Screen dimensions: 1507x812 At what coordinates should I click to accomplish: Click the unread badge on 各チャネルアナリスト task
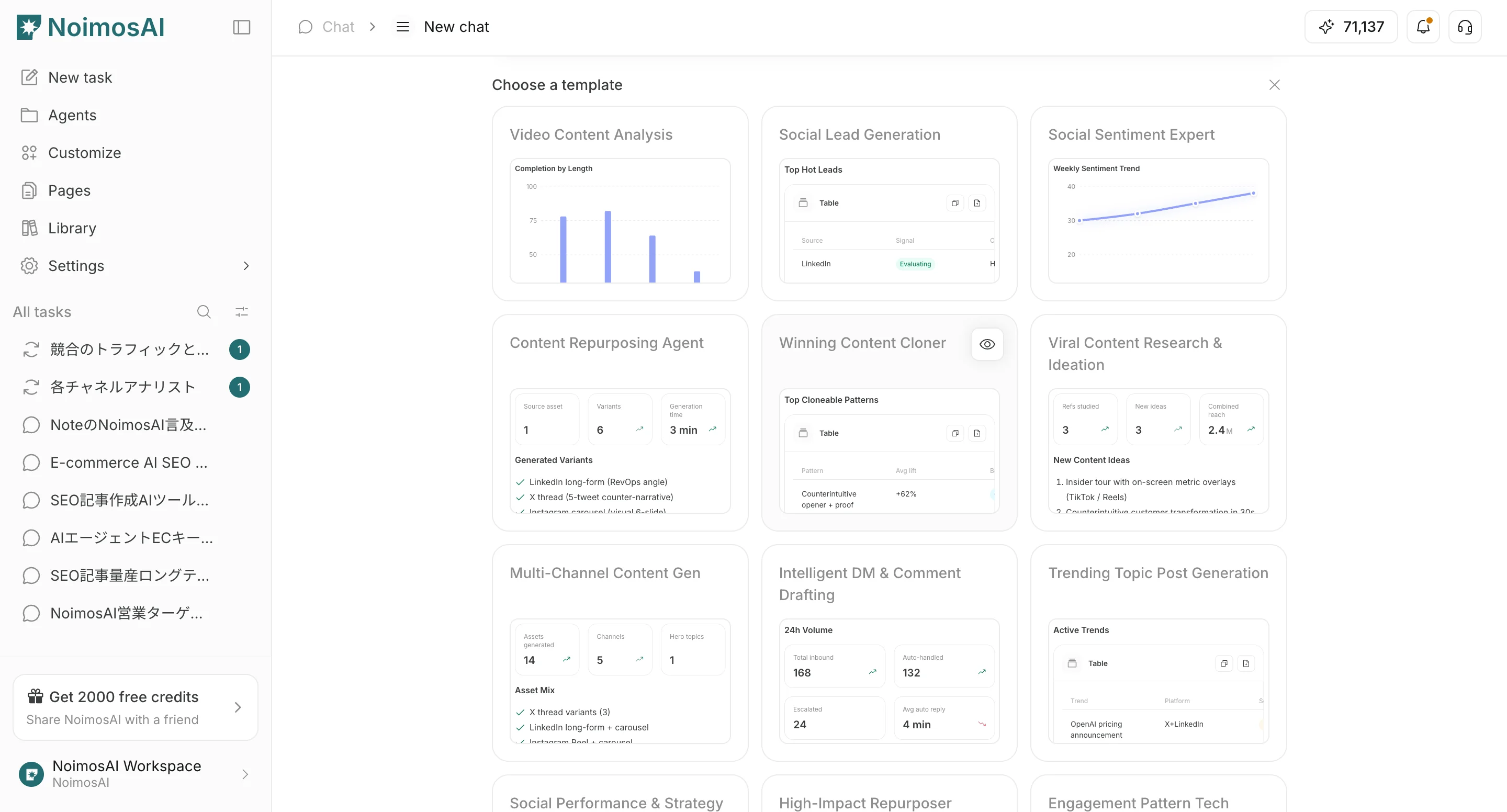(239, 387)
